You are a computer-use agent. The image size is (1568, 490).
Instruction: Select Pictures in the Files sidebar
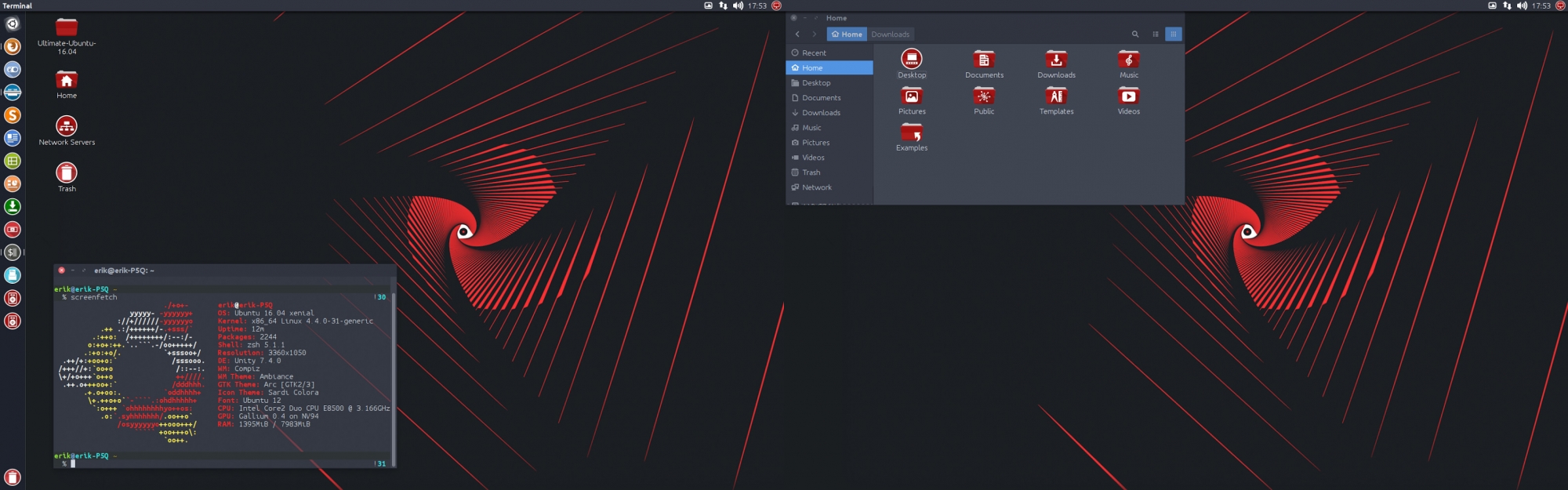pyautogui.click(x=829, y=142)
